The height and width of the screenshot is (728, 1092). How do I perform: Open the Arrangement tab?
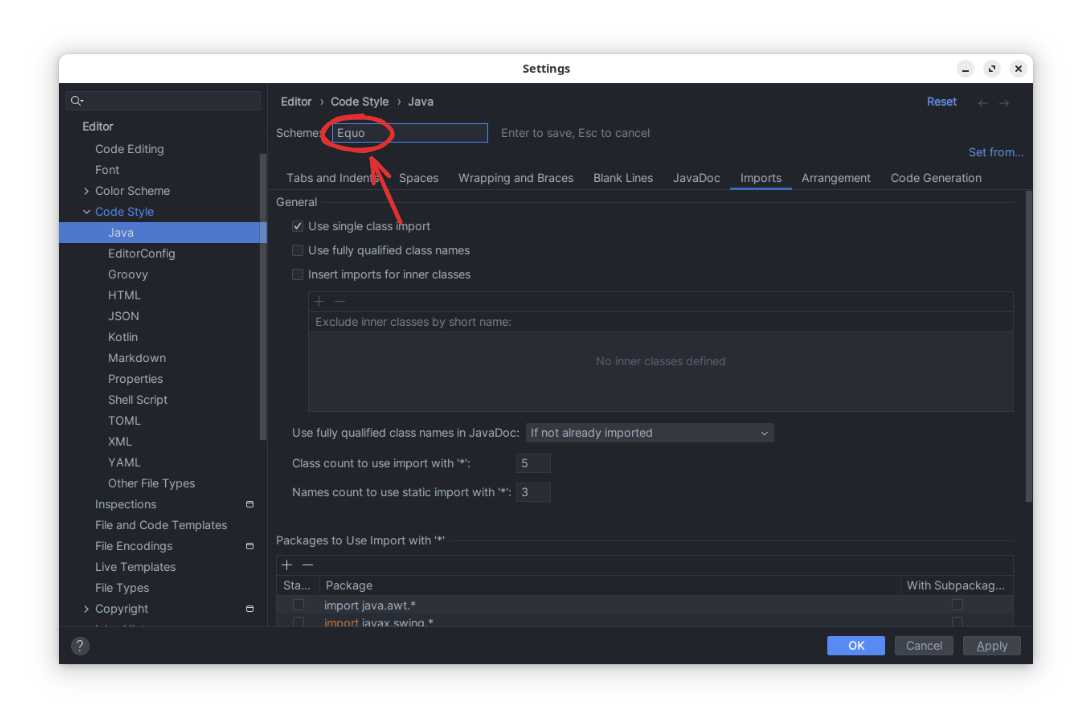[x=836, y=178]
